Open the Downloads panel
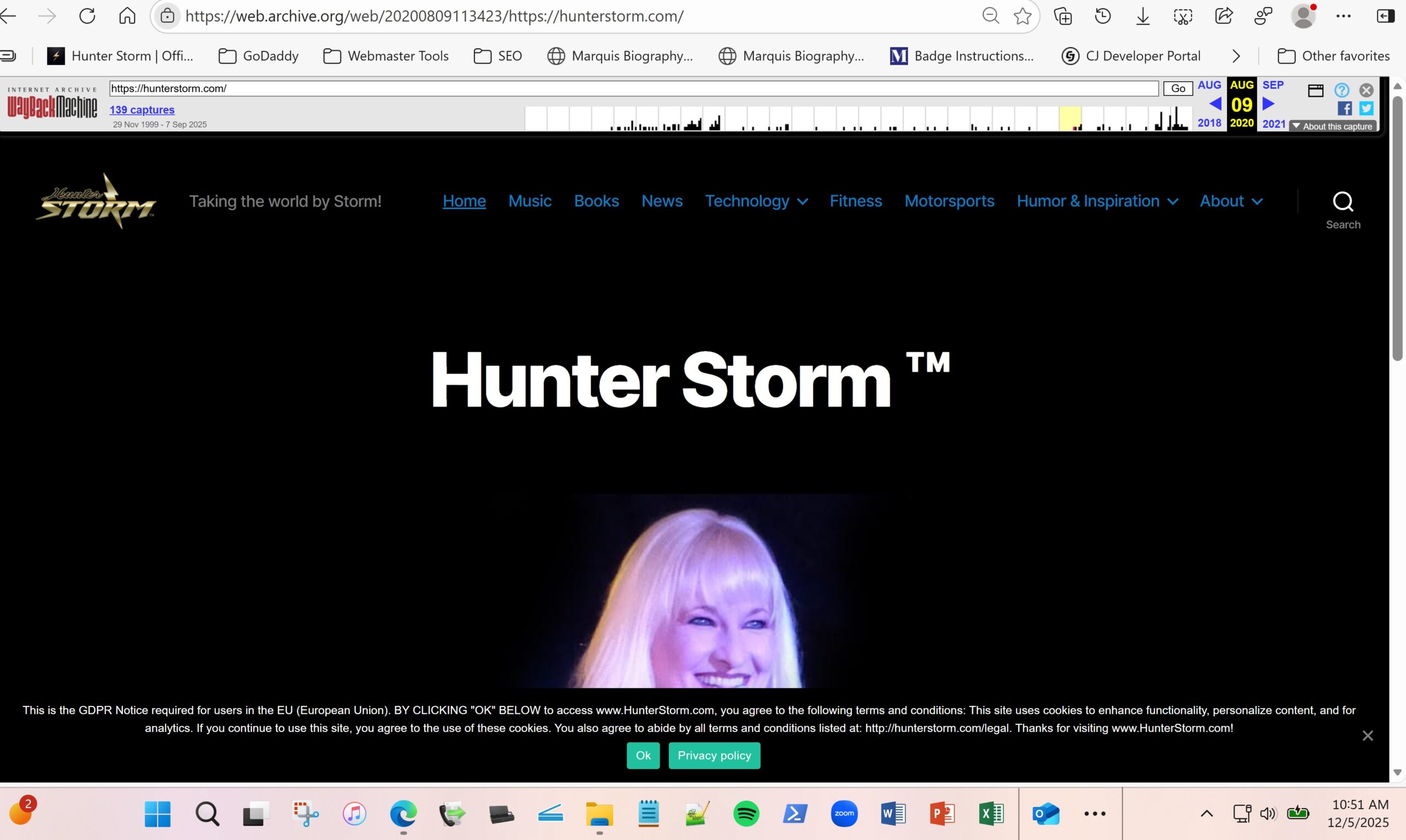Image resolution: width=1406 pixels, height=840 pixels. tap(1143, 16)
